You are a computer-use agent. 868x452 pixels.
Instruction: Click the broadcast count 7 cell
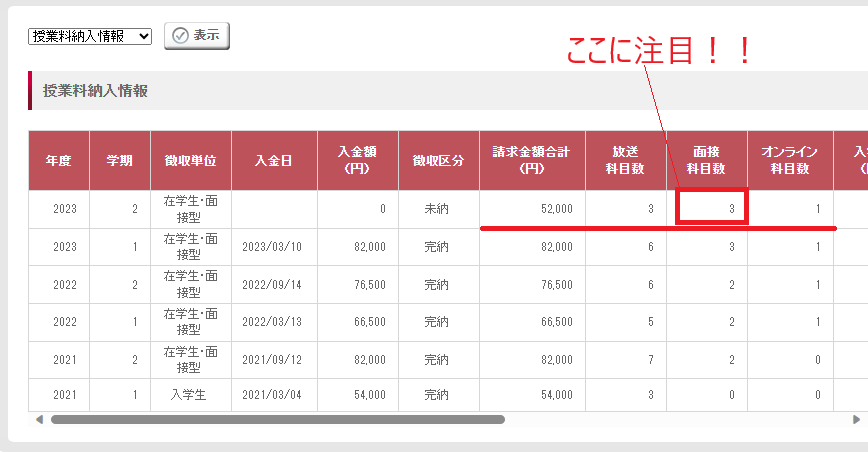tap(626, 360)
